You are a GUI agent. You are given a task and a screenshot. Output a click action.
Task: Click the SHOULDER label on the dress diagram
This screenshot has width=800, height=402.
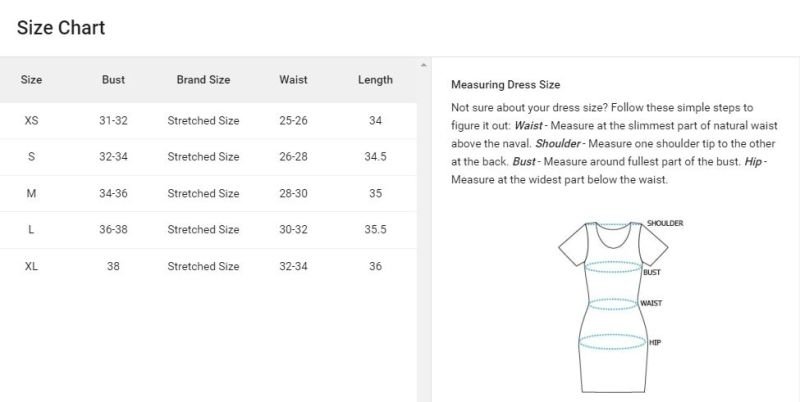click(x=664, y=223)
